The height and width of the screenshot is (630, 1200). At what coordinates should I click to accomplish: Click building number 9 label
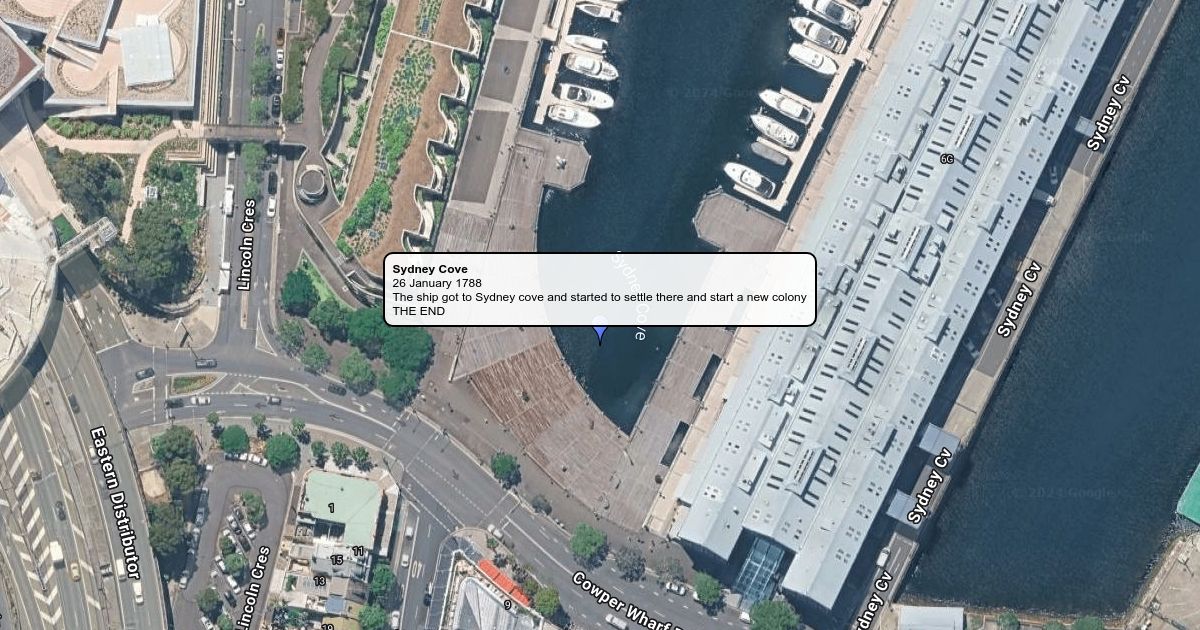[x=507, y=604]
